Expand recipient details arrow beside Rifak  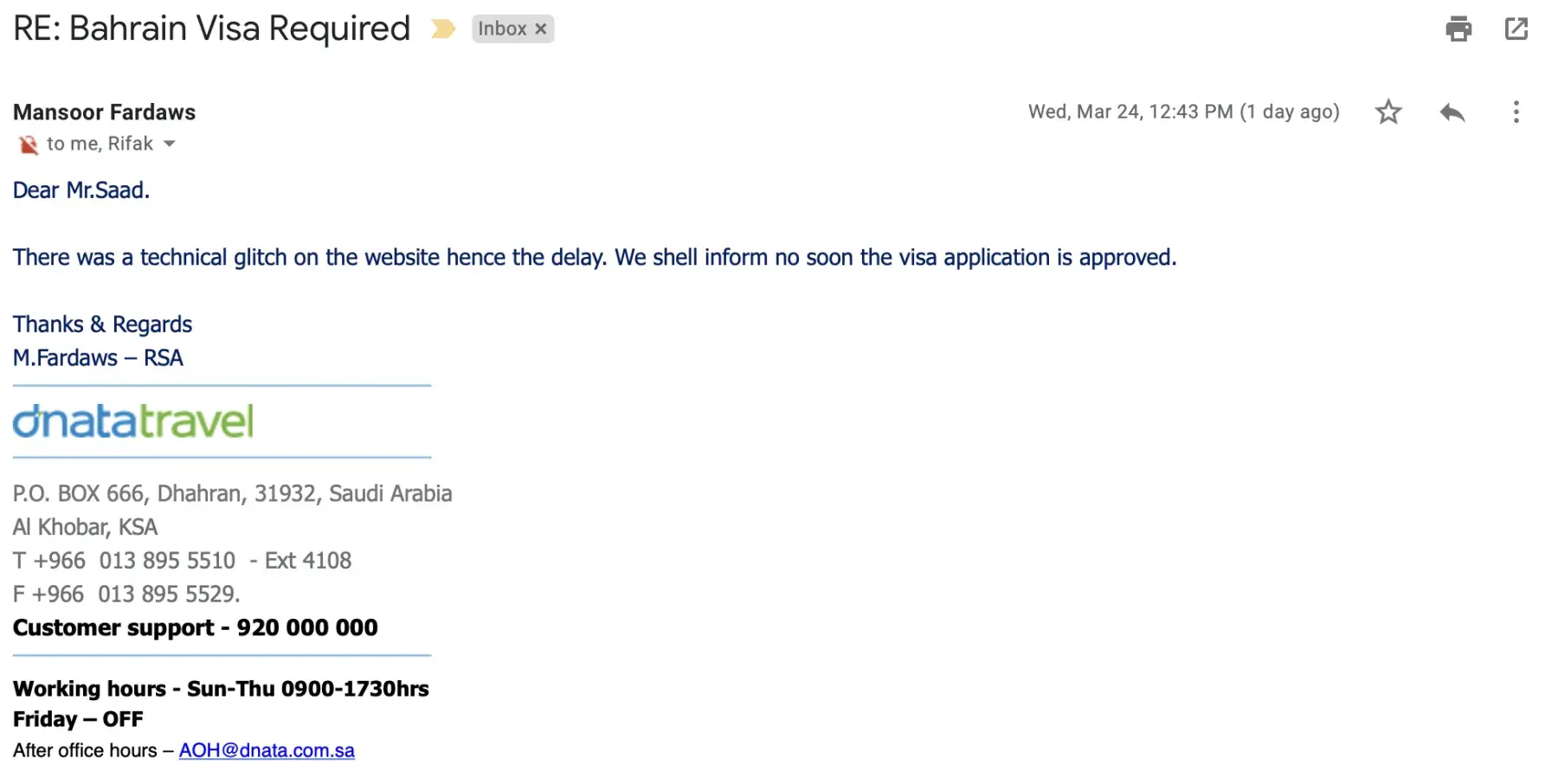(x=170, y=144)
